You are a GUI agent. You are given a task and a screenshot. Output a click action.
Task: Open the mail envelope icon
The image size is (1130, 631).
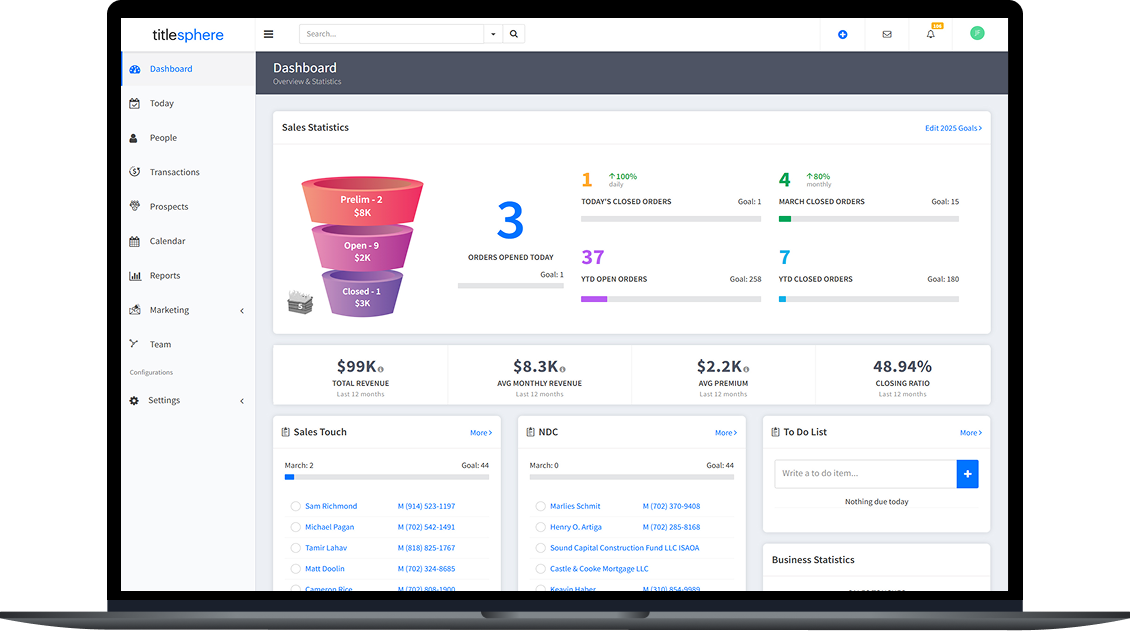[x=887, y=35]
